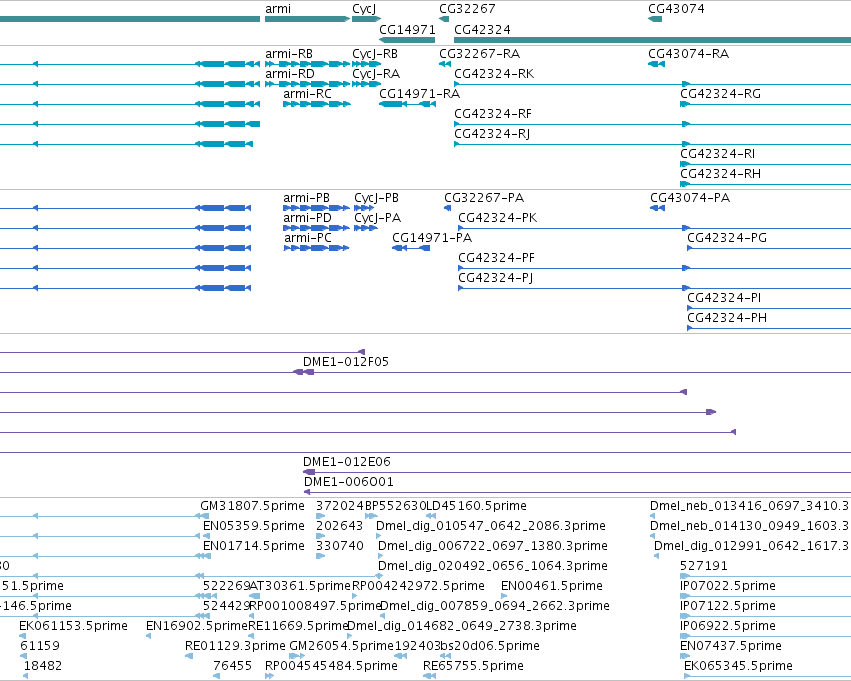Select the armi-RD transcript label
Viewport: 851px width, 681px height.
click(x=289, y=74)
